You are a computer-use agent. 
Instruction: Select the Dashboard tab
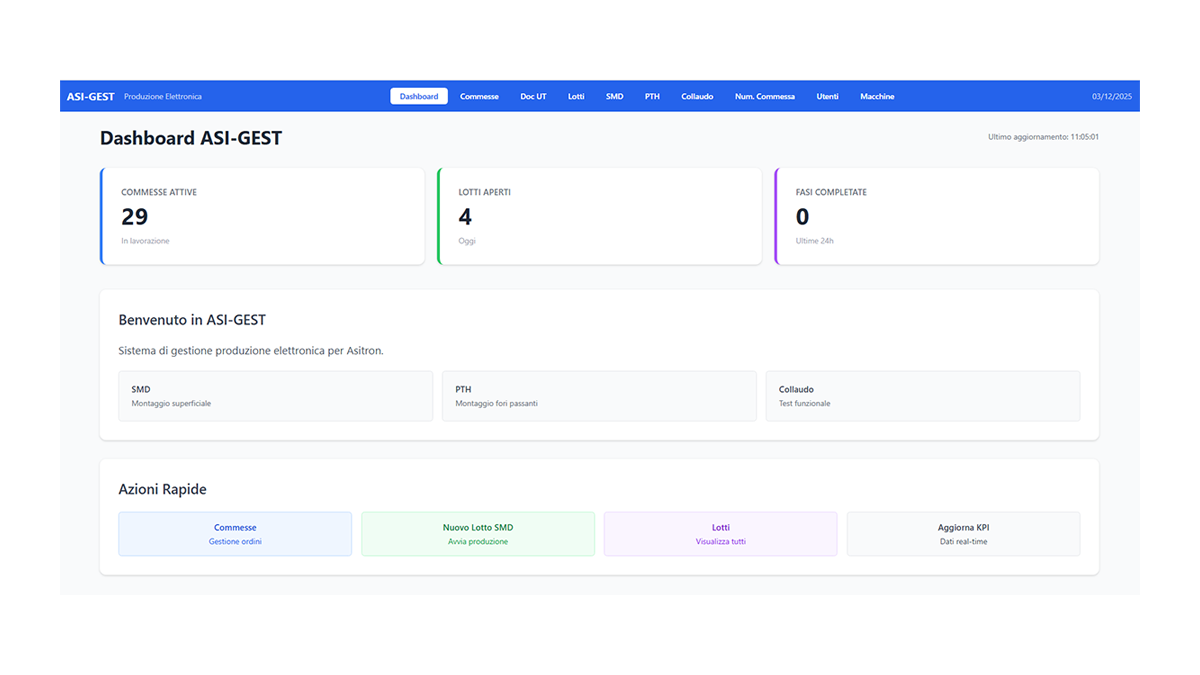[x=419, y=97]
